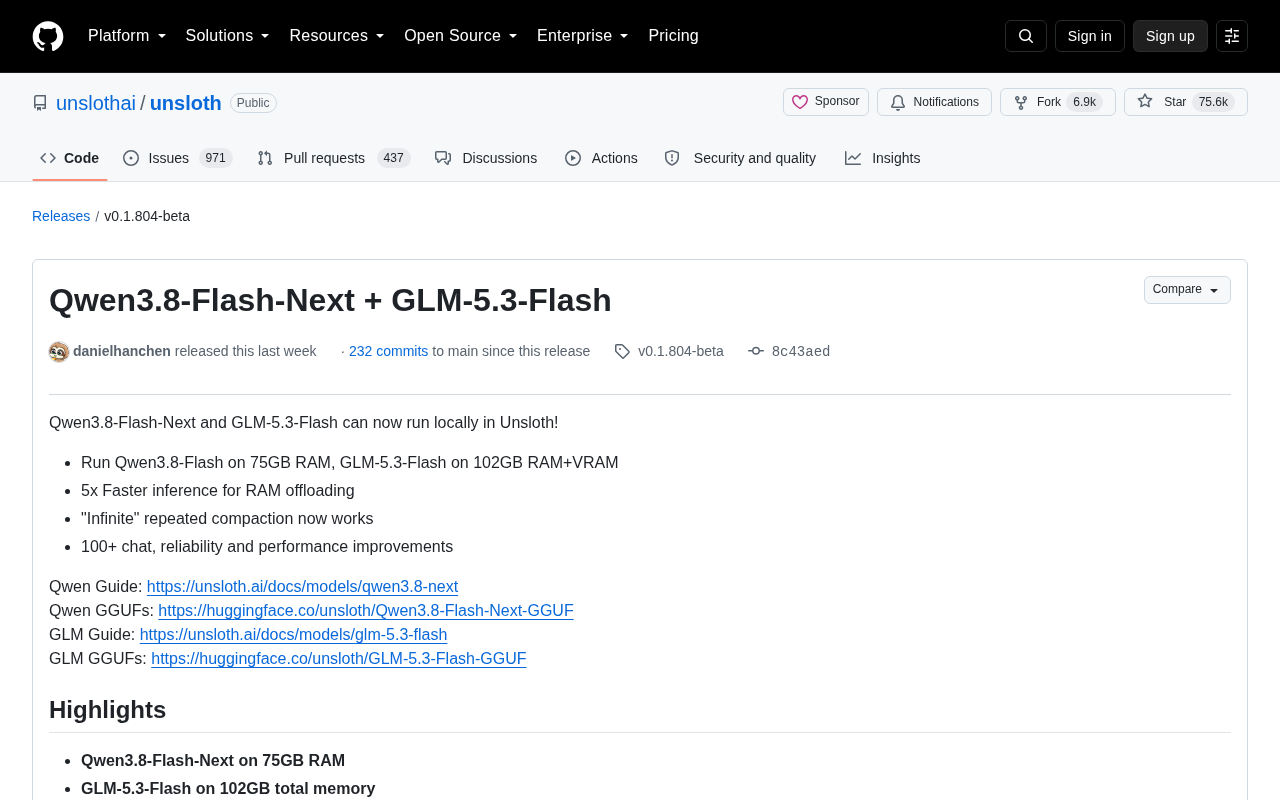Viewport: 1280px width, 800px height.
Task: Open the v0.1.804-beta tag link
Action: coord(681,351)
